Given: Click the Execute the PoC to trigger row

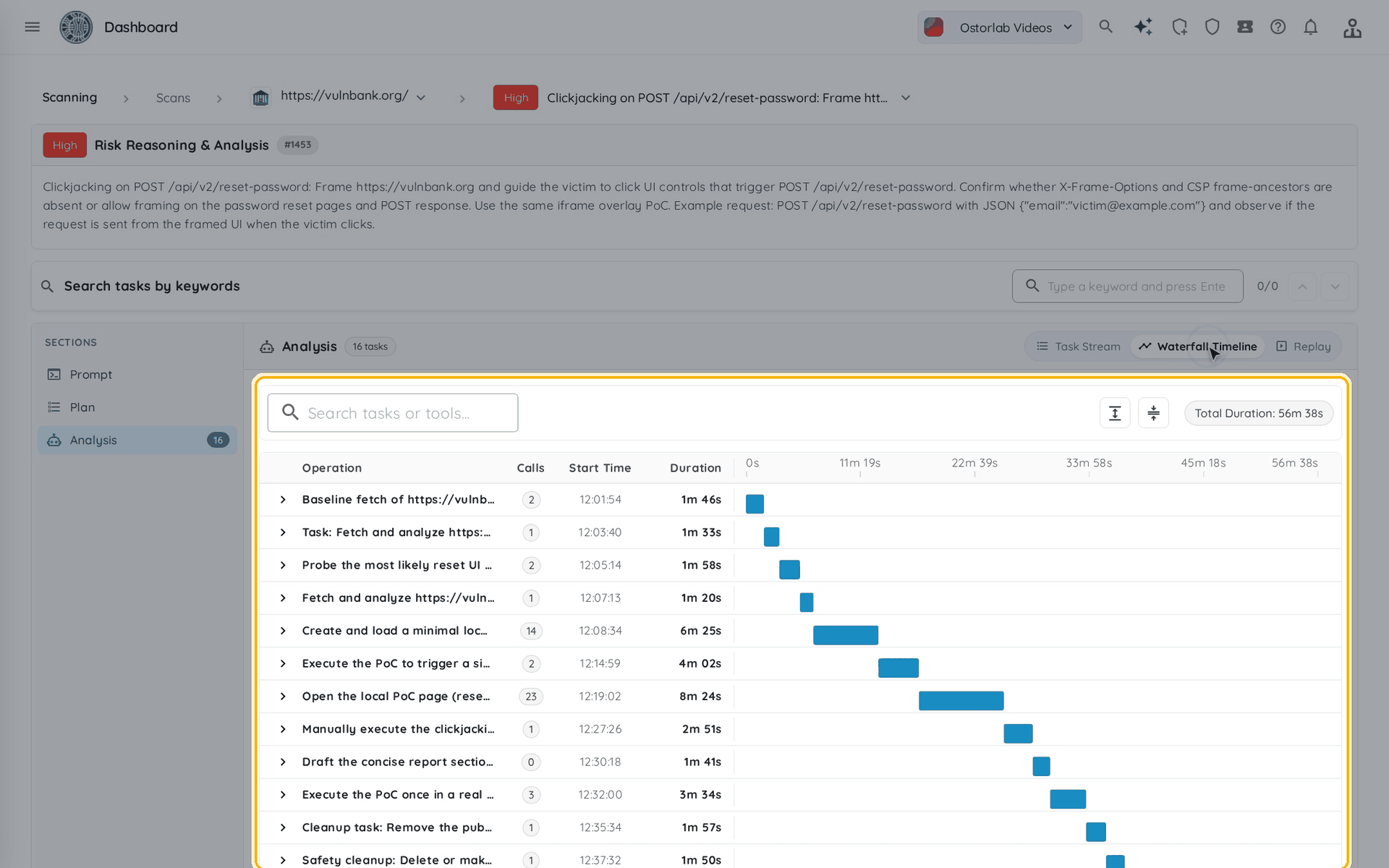Looking at the screenshot, I should (800, 664).
